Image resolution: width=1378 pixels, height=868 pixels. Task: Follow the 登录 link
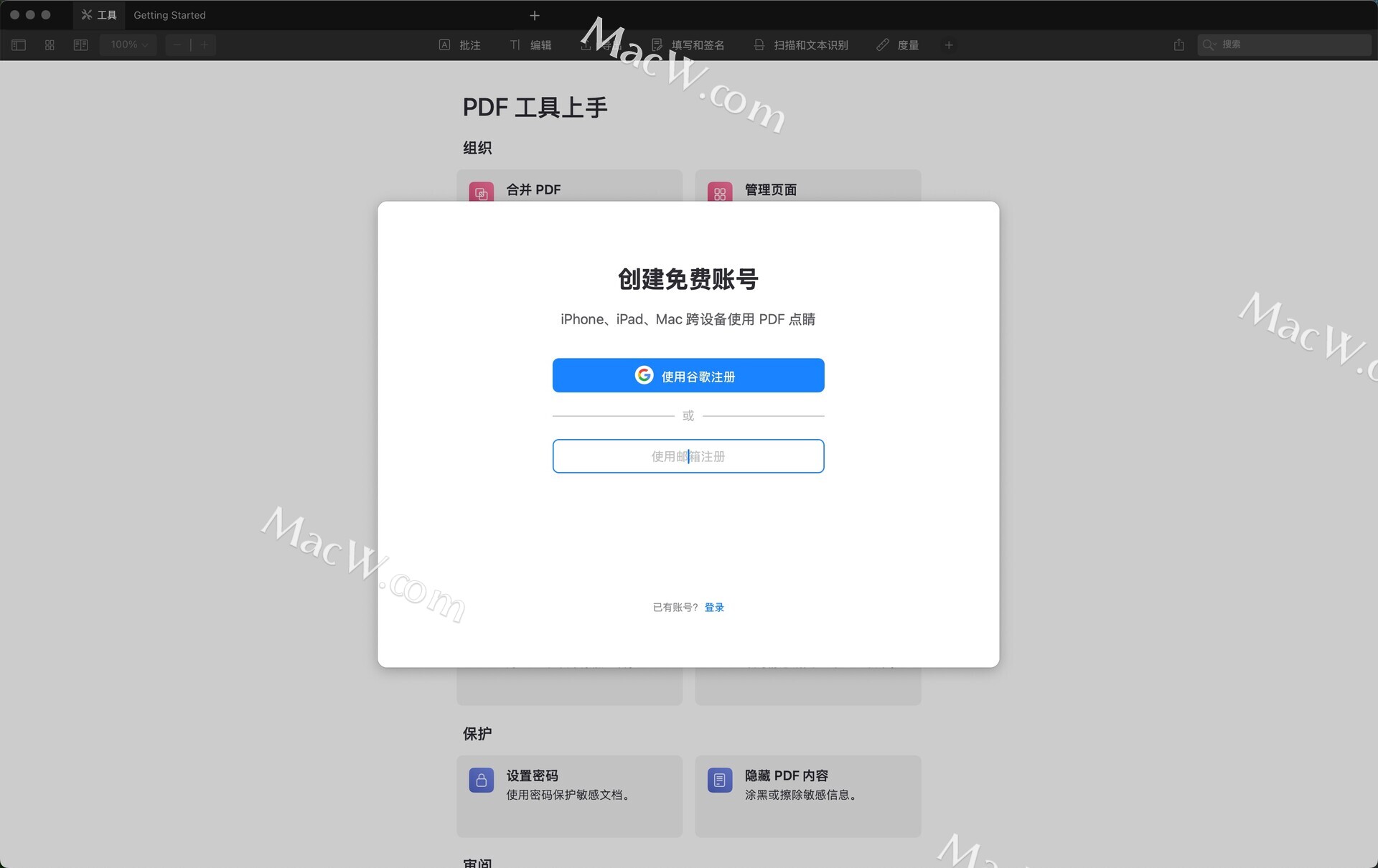714,608
